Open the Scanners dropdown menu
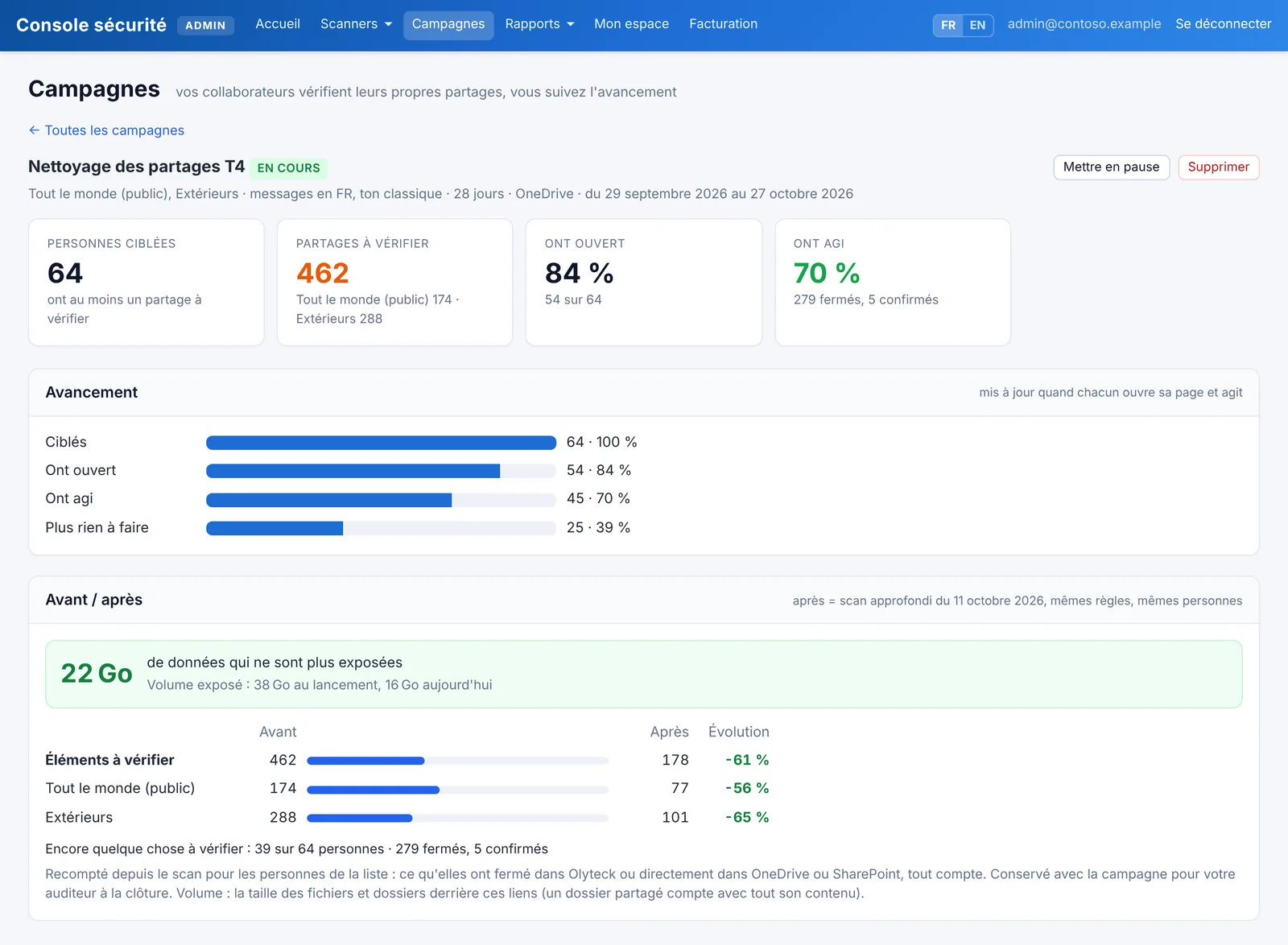Image resolution: width=1288 pixels, height=945 pixels. click(x=356, y=24)
